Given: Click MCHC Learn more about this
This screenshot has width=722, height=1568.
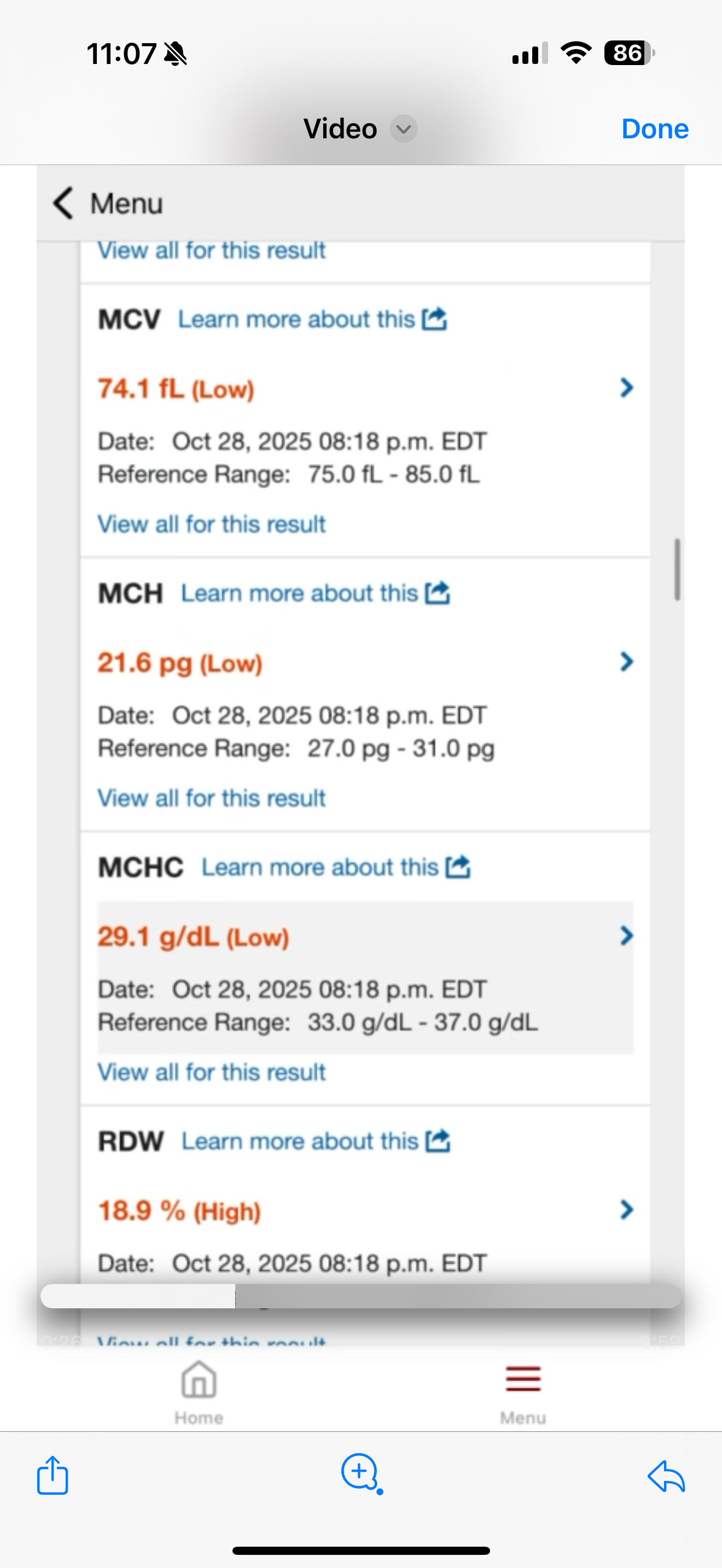Looking at the screenshot, I should coord(319,868).
